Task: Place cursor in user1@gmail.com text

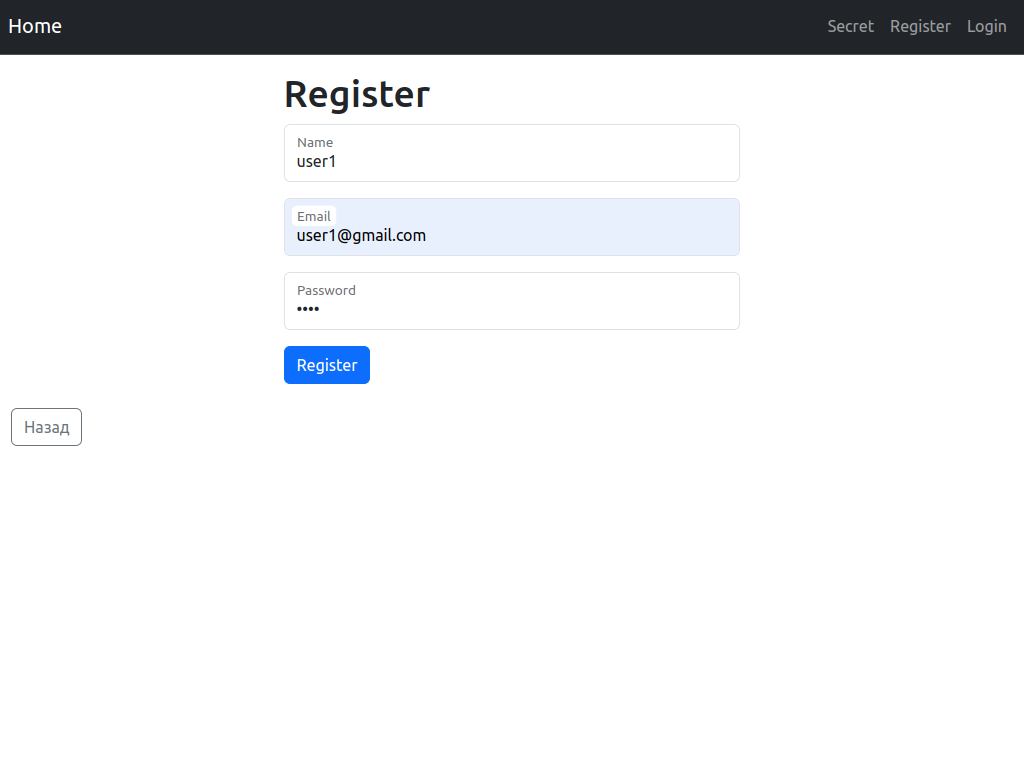Action: [x=361, y=236]
